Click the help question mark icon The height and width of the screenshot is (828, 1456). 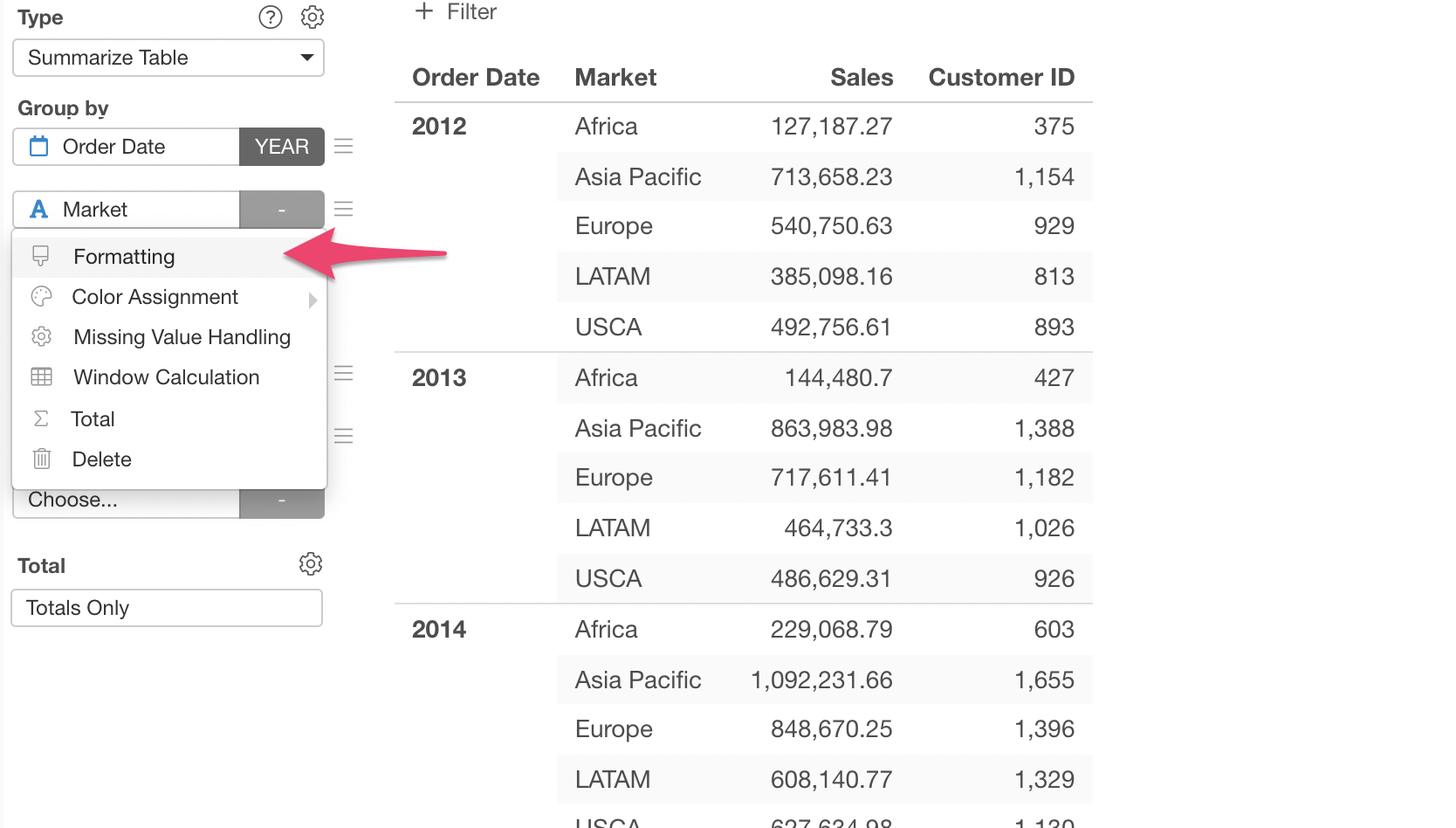[271, 17]
